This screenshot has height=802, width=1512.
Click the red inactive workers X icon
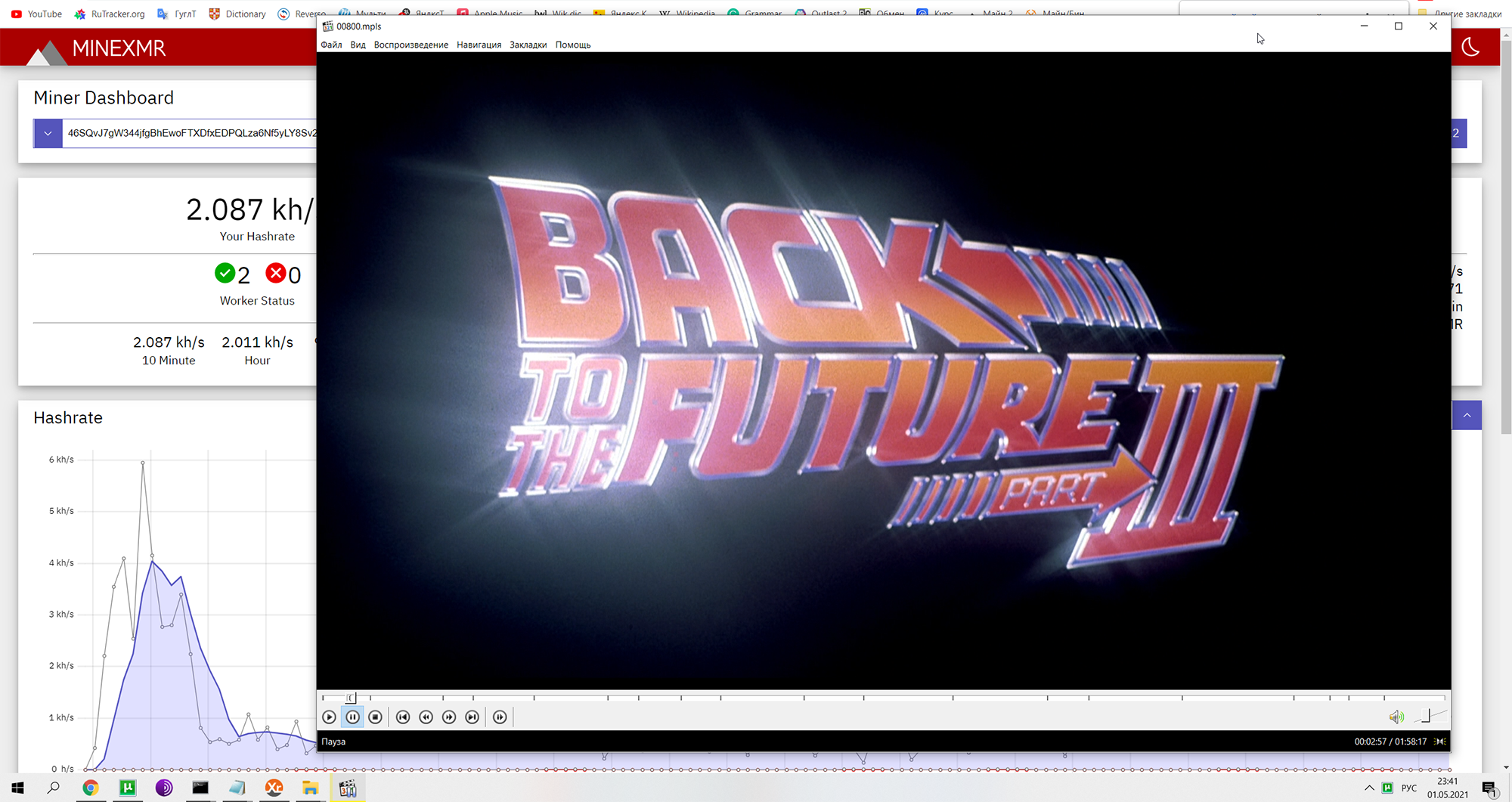click(275, 273)
